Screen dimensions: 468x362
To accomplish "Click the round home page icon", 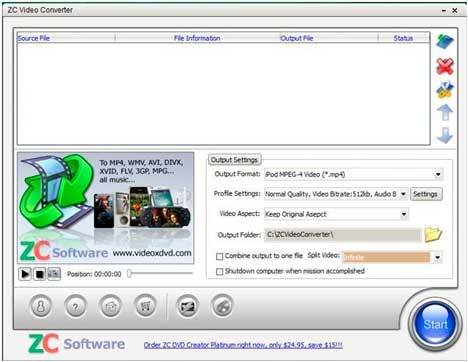I will pos(110,306).
